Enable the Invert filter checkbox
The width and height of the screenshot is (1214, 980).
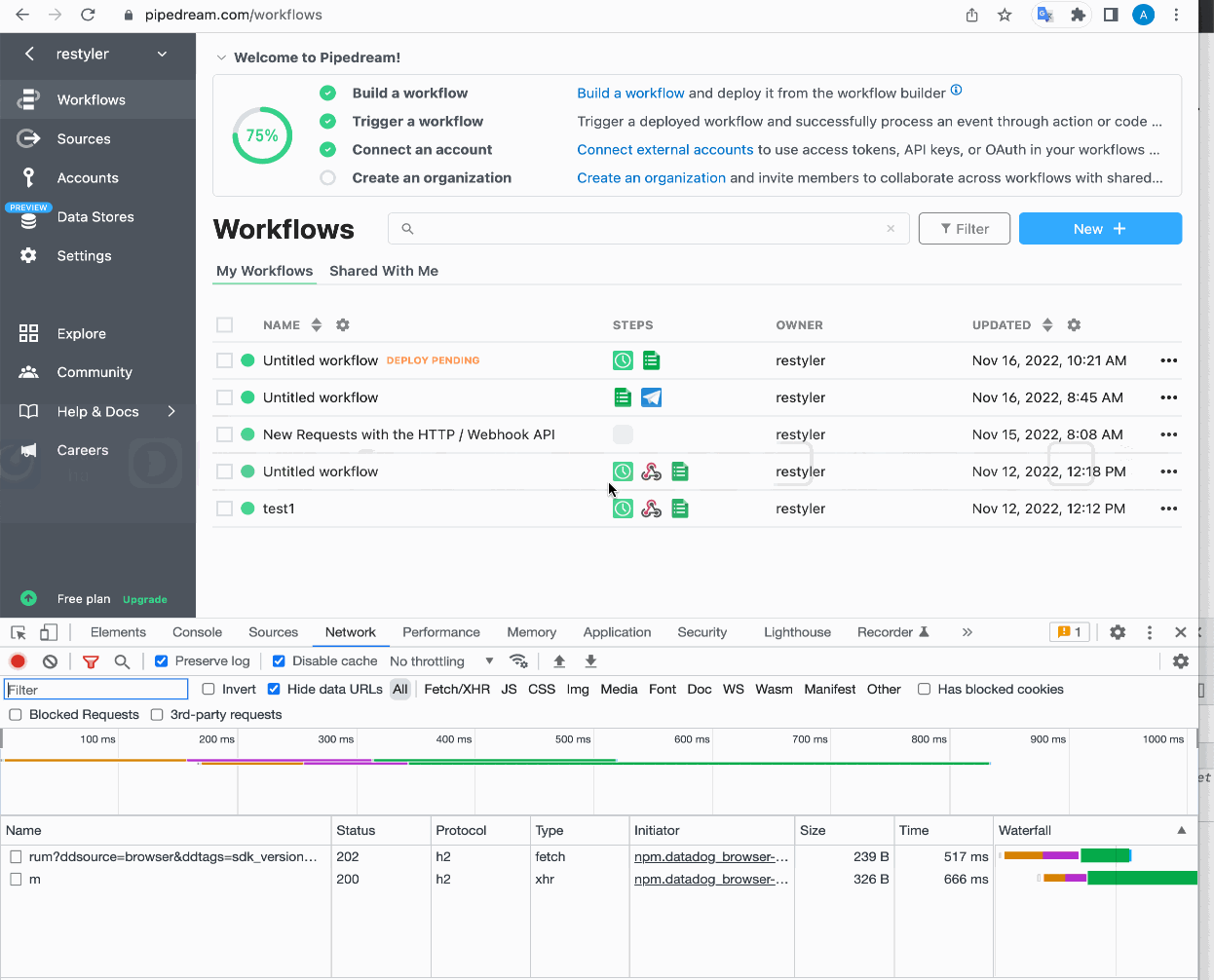coord(209,689)
